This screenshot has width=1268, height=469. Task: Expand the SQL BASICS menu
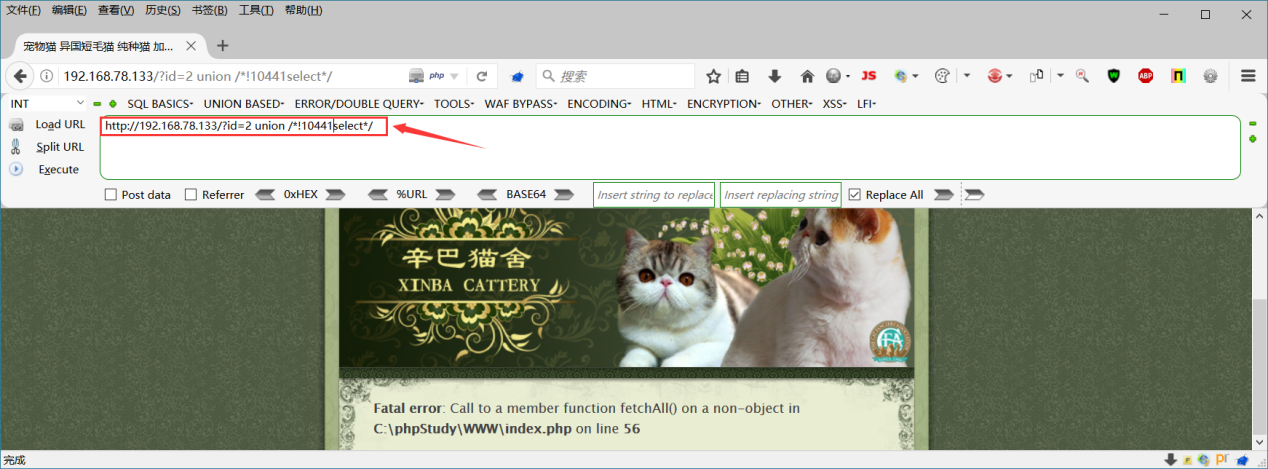(162, 104)
